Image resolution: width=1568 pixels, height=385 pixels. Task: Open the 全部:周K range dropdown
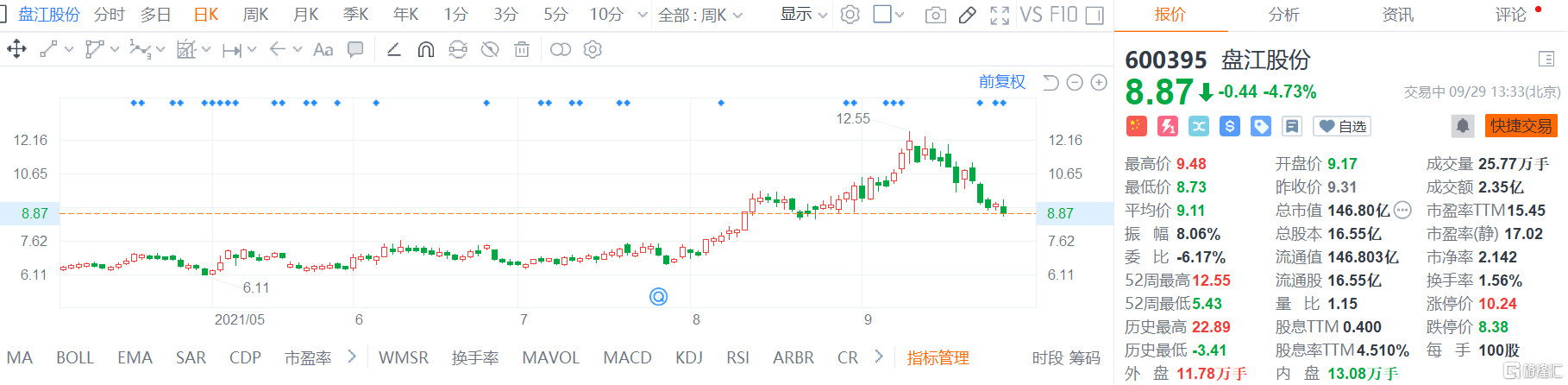pos(699,15)
